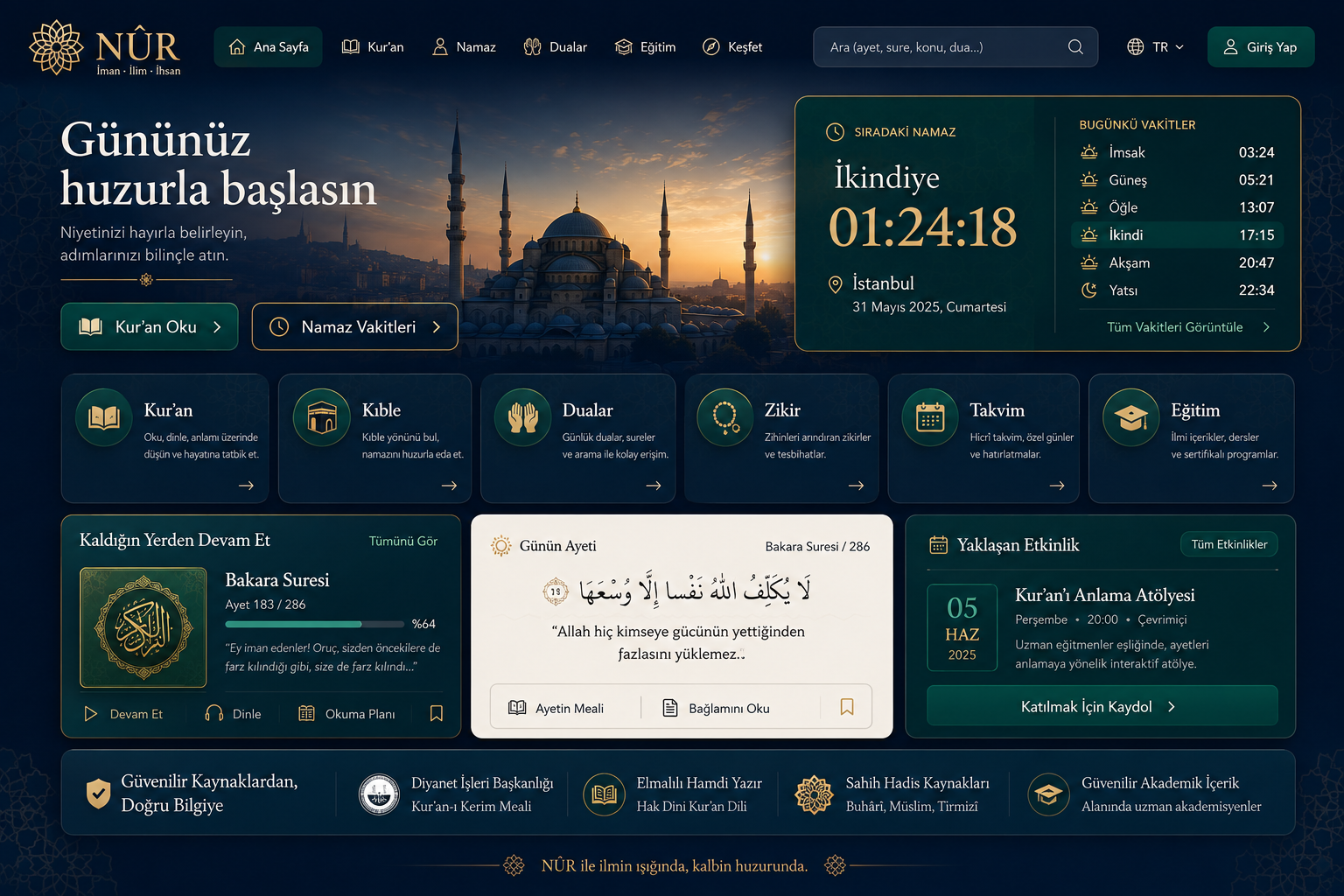Open the Zikir prayer beads icon

pyautogui.click(x=725, y=417)
